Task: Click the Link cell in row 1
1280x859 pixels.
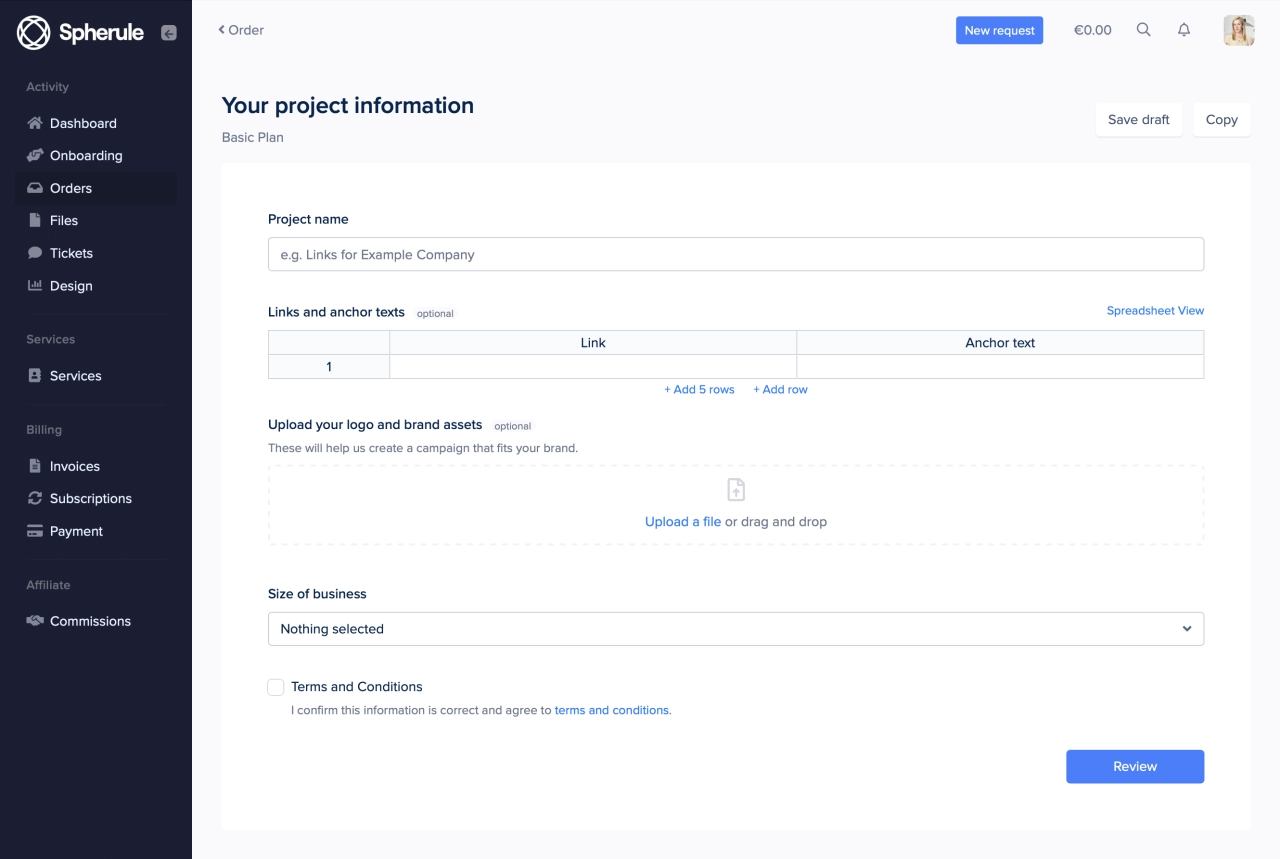Action: 593,367
